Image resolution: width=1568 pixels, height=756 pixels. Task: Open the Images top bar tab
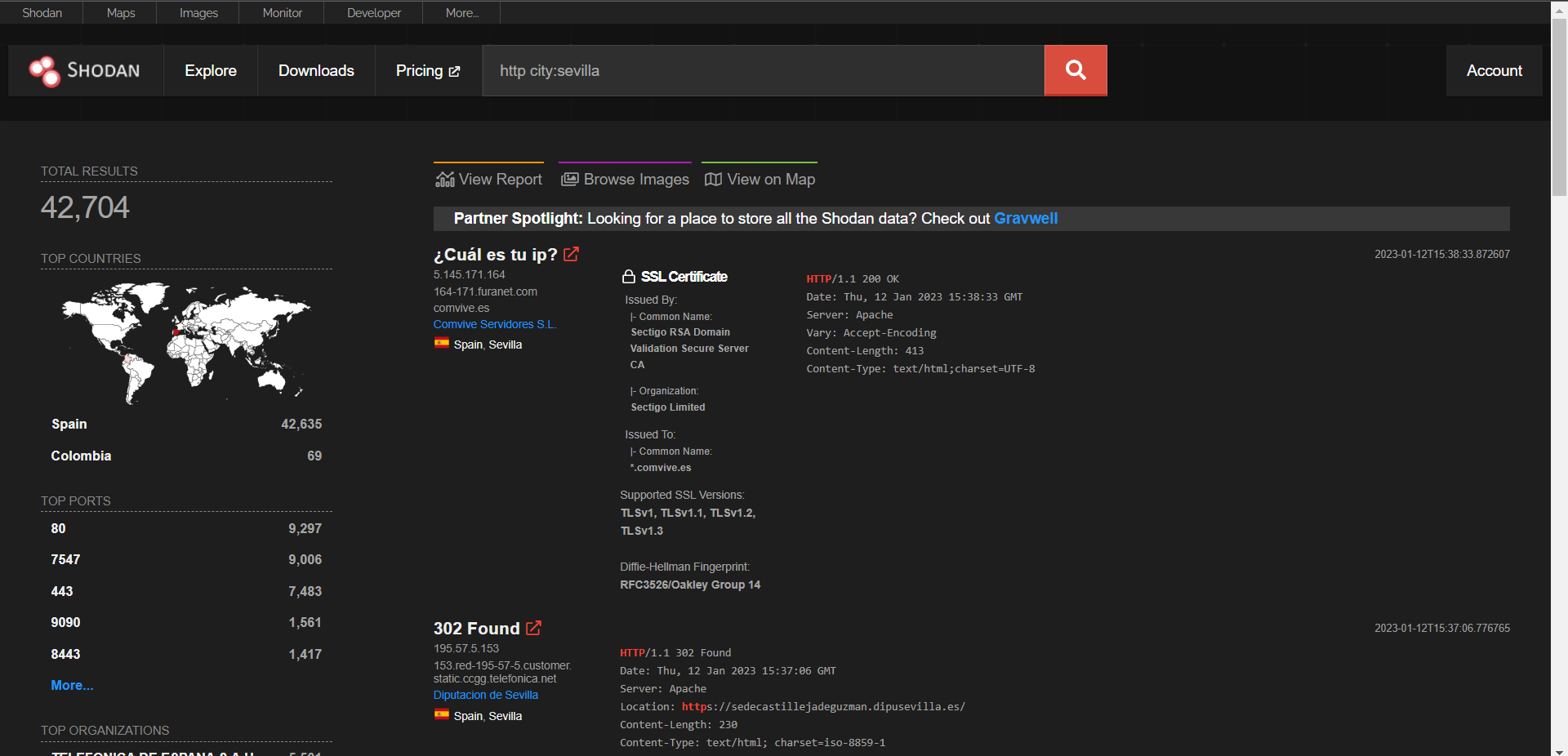coord(198,13)
